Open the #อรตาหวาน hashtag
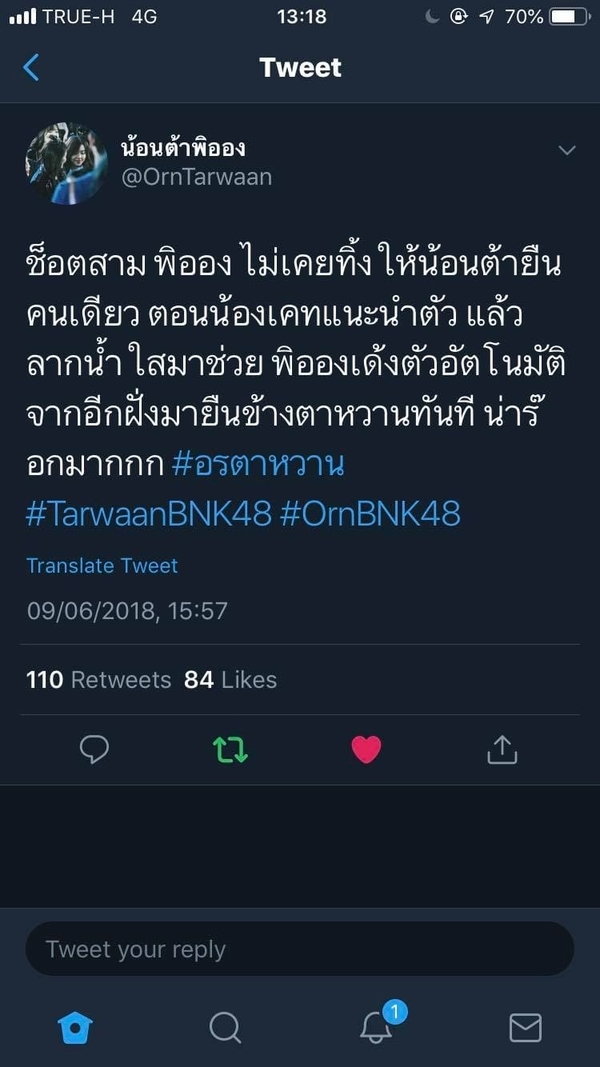This screenshot has width=600, height=1067. point(258,465)
